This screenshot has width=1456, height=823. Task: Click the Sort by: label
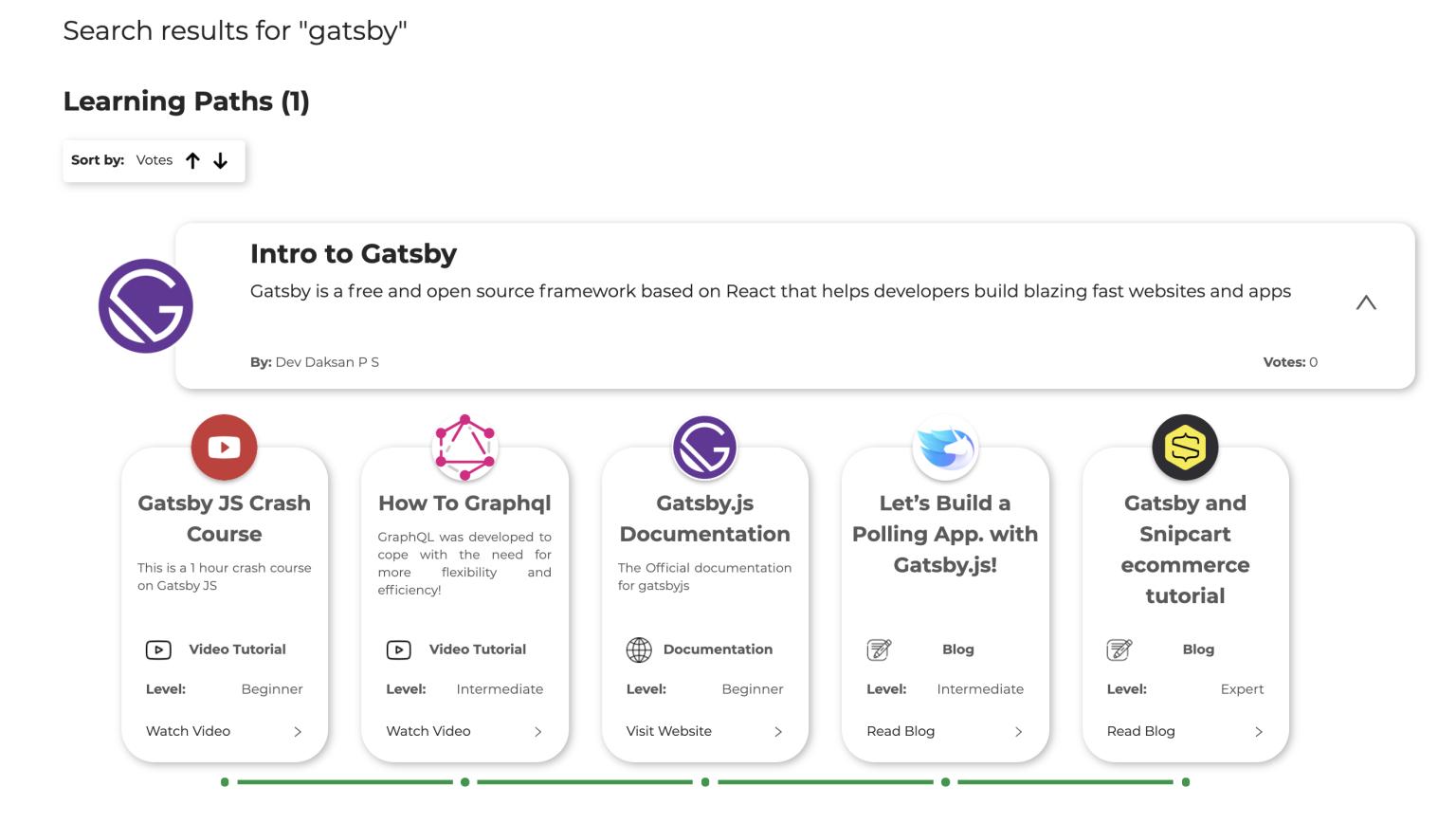pyautogui.click(x=98, y=160)
